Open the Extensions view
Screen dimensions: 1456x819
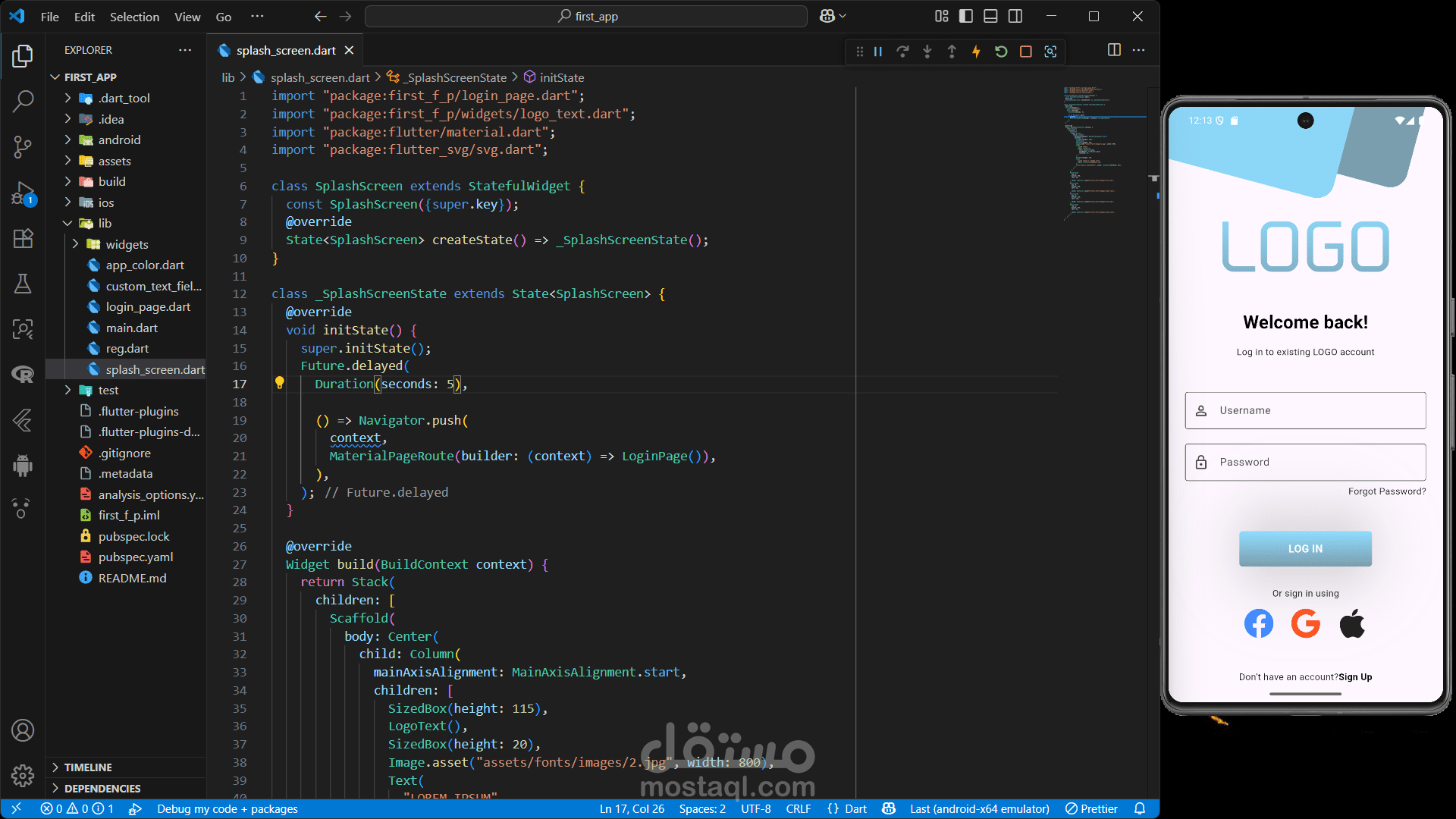23,238
